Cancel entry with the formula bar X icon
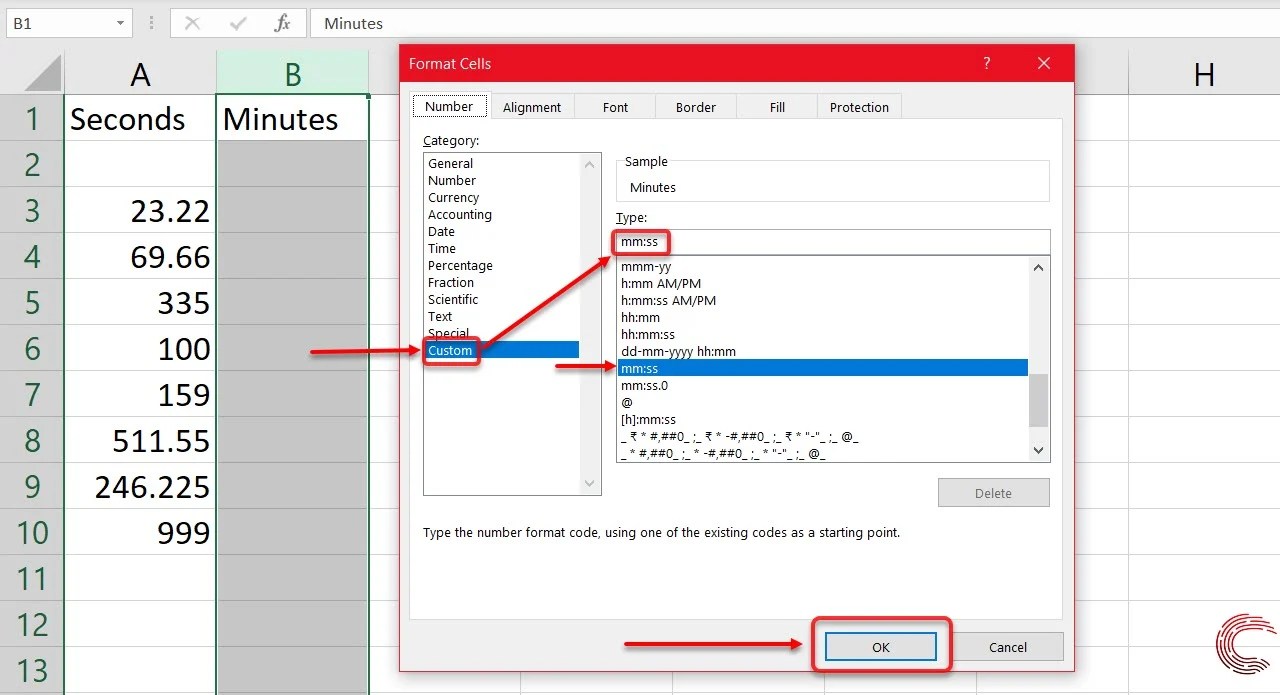1280x695 pixels. pos(191,22)
